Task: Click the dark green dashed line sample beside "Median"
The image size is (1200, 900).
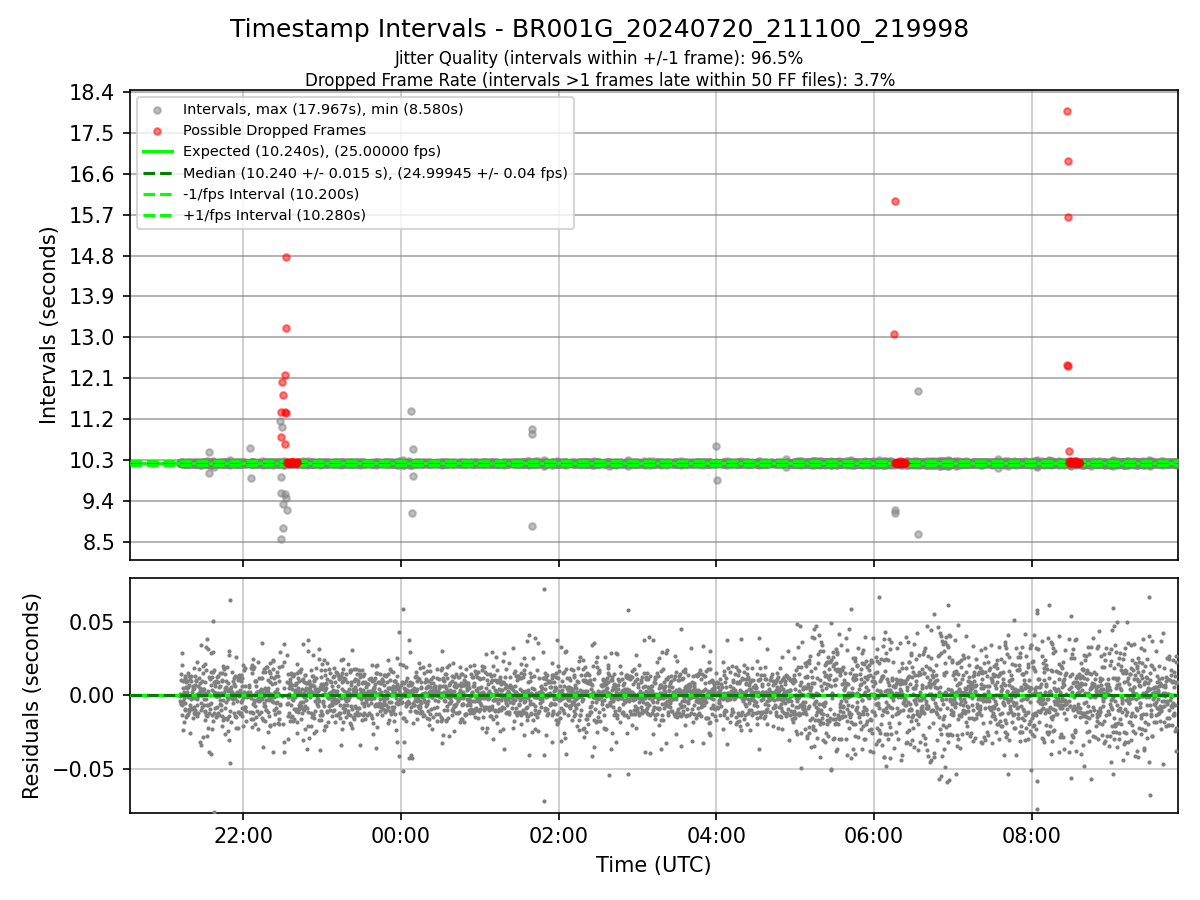Action: pyautogui.click(x=157, y=173)
